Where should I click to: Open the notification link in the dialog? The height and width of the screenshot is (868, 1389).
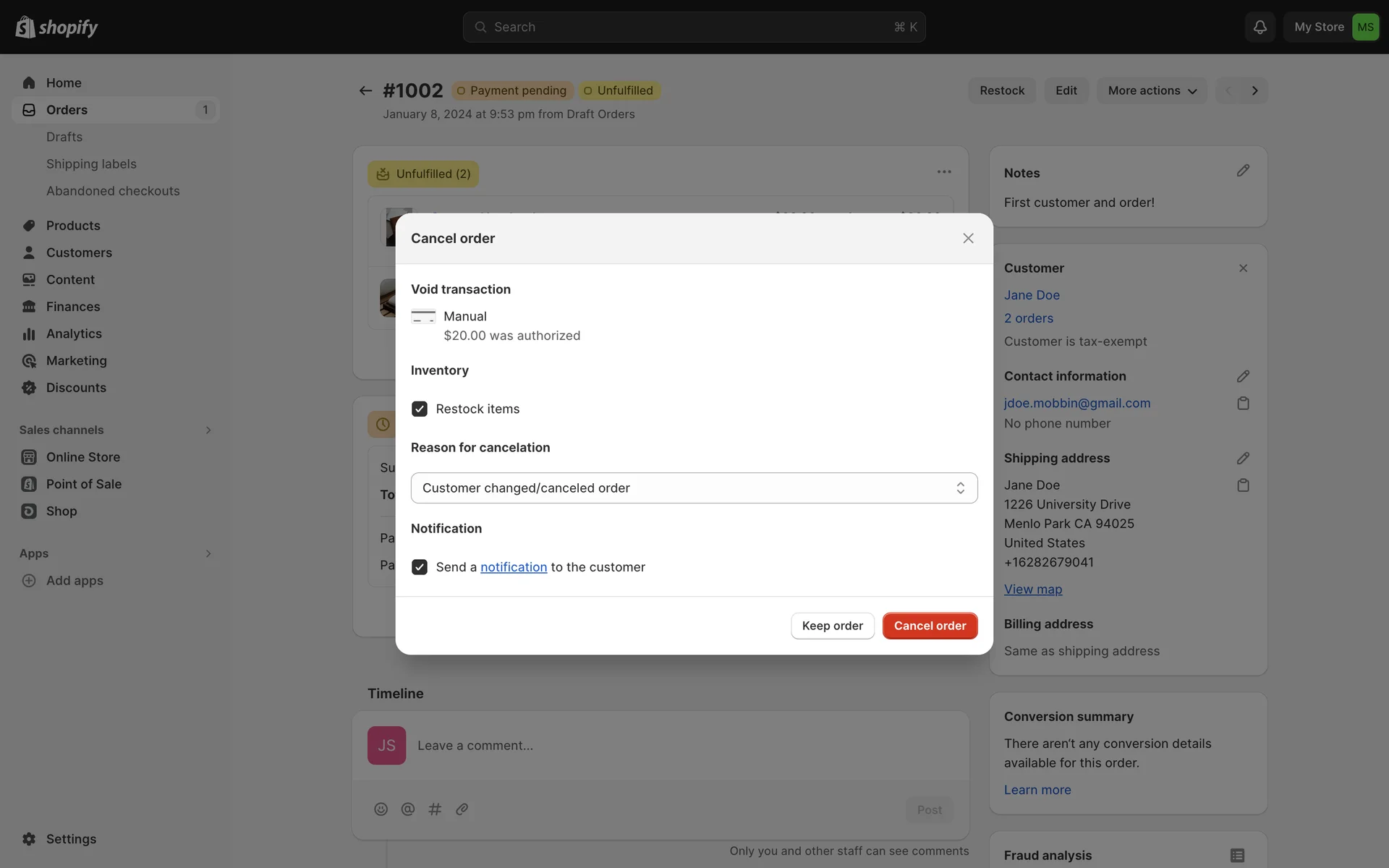tap(514, 567)
